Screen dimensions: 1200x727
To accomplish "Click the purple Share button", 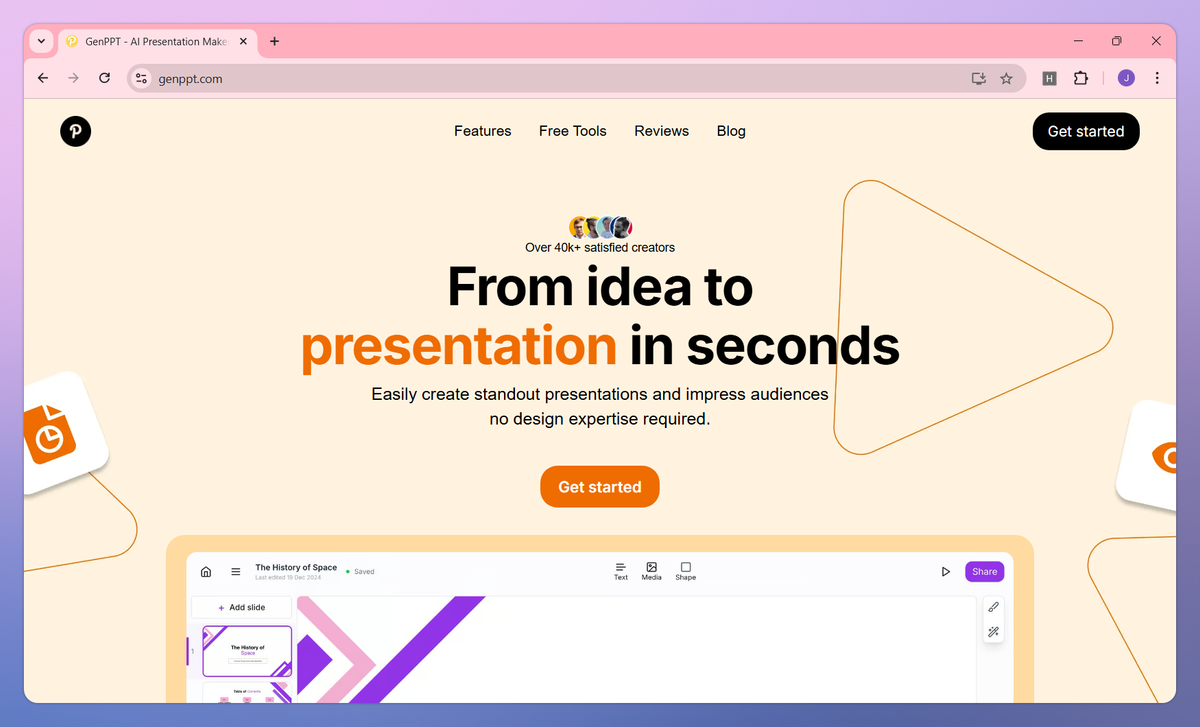I will pos(984,572).
